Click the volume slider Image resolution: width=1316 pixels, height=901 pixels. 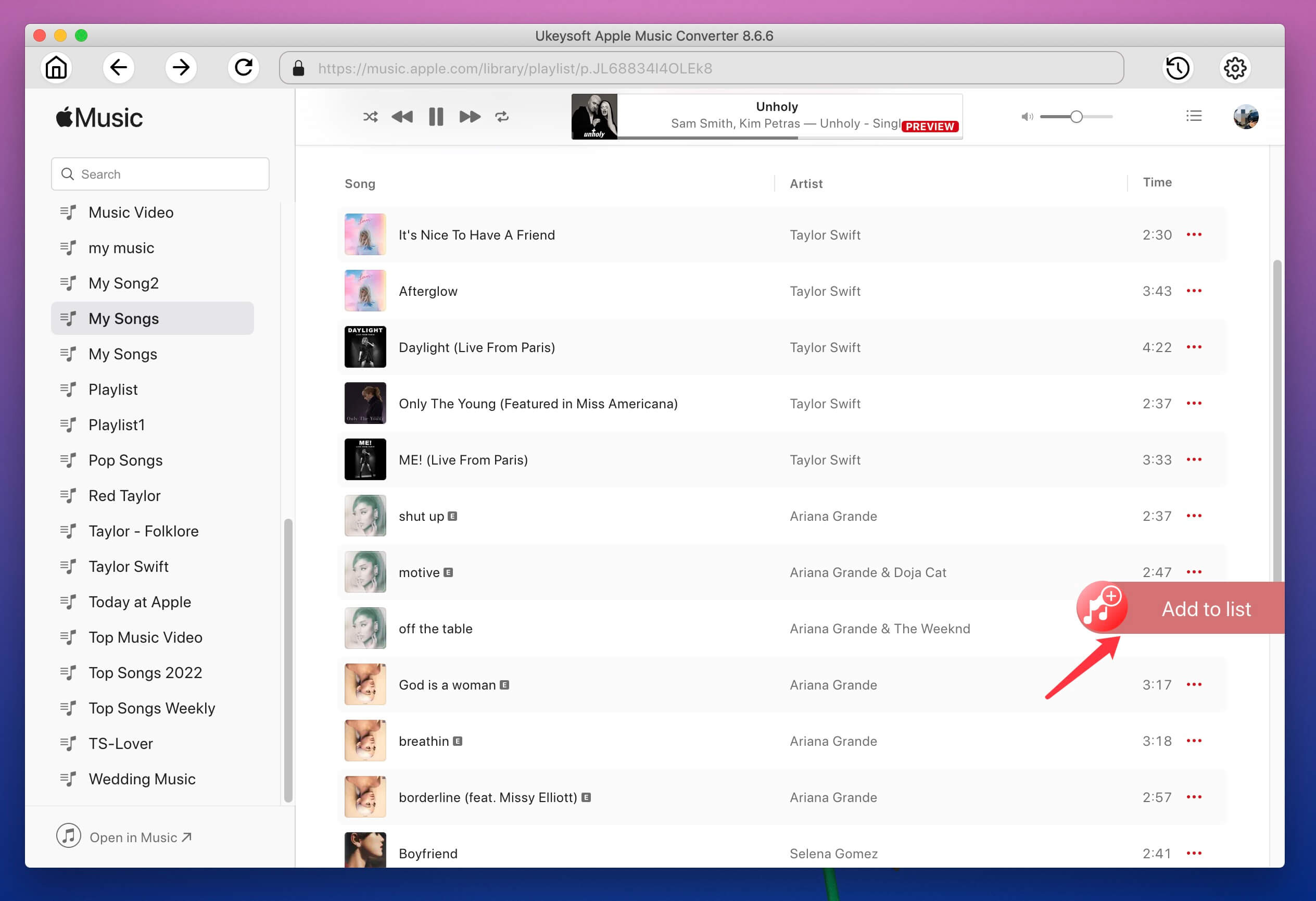(x=1075, y=117)
